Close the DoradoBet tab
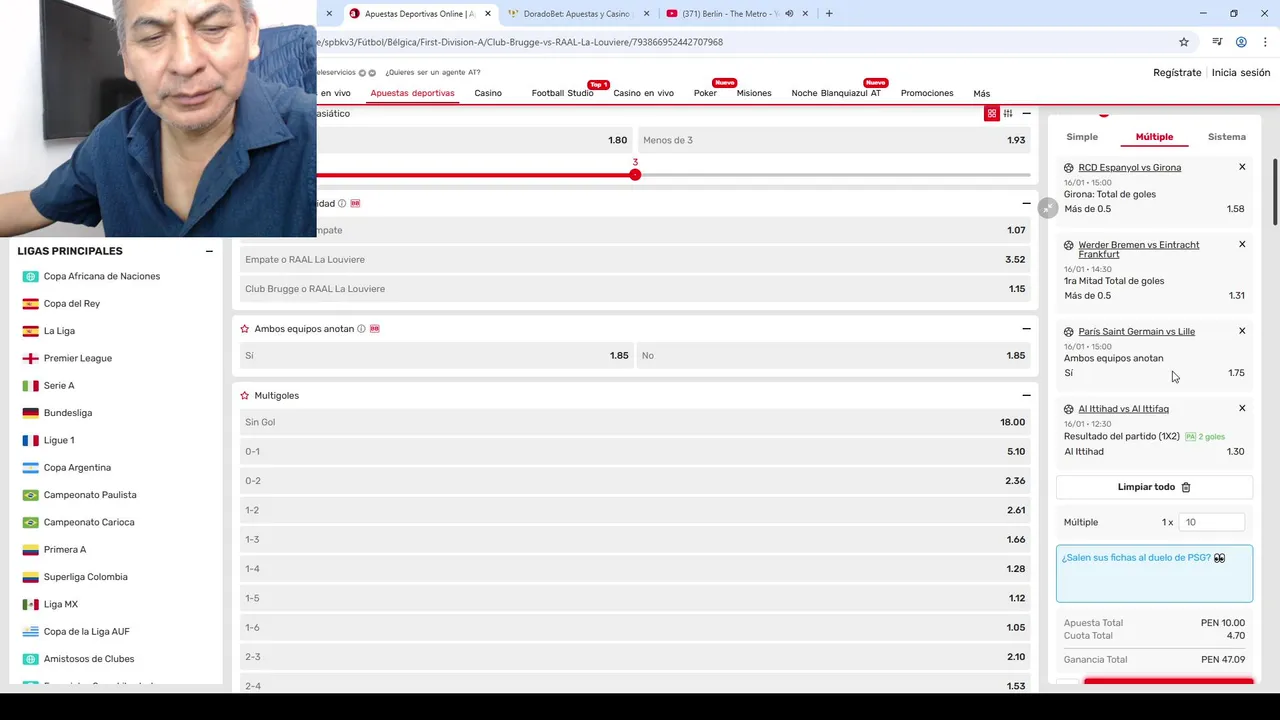Screen dimensions: 1280x720 coord(646,14)
